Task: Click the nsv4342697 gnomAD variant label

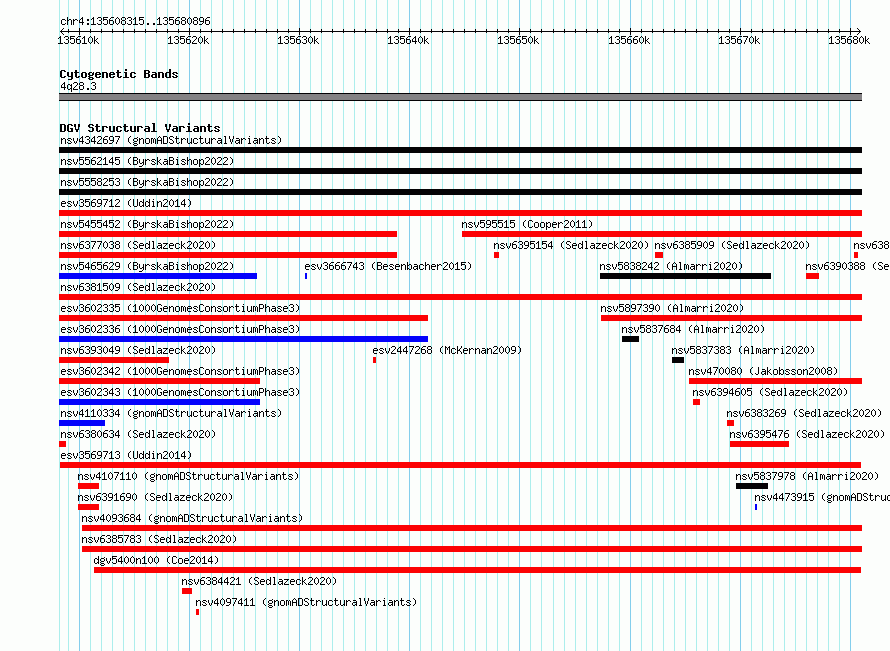Action: coord(171,140)
